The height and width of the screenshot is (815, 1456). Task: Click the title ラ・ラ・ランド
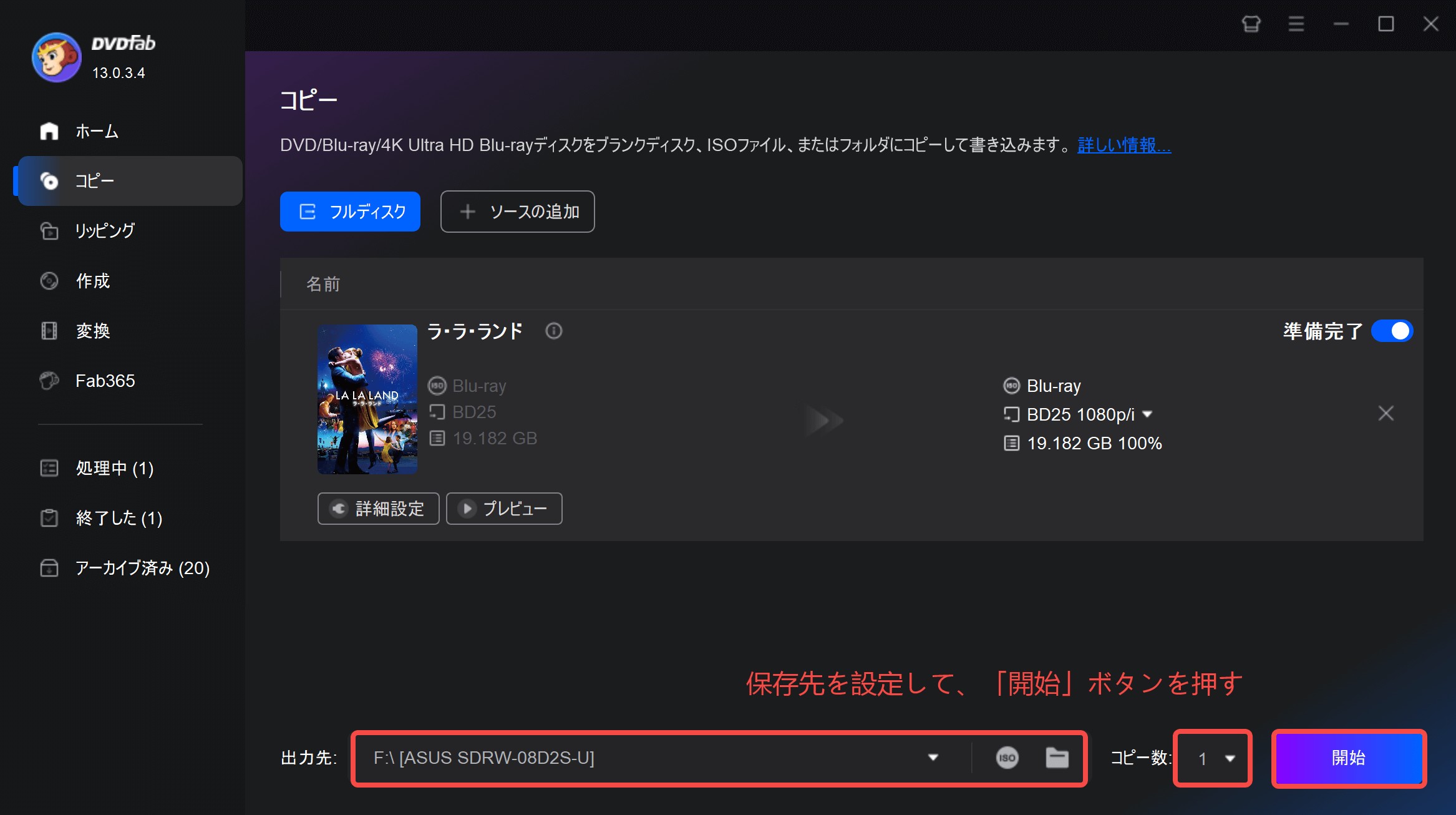[475, 331]
